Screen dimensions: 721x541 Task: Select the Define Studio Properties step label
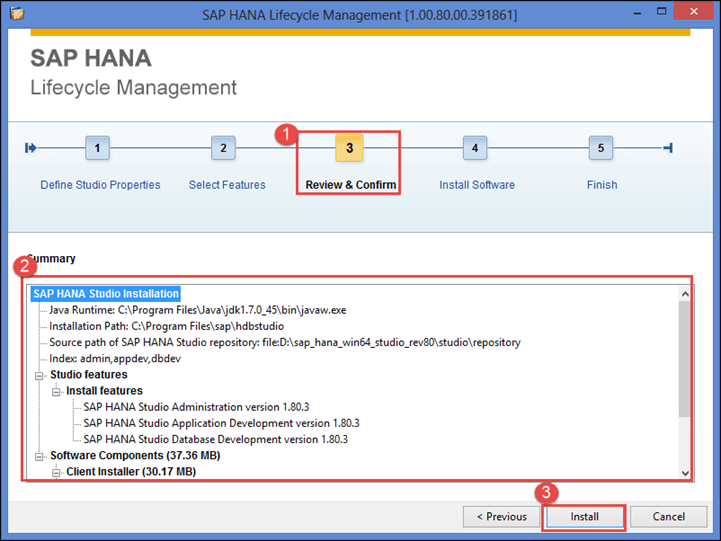coord(100,185)
